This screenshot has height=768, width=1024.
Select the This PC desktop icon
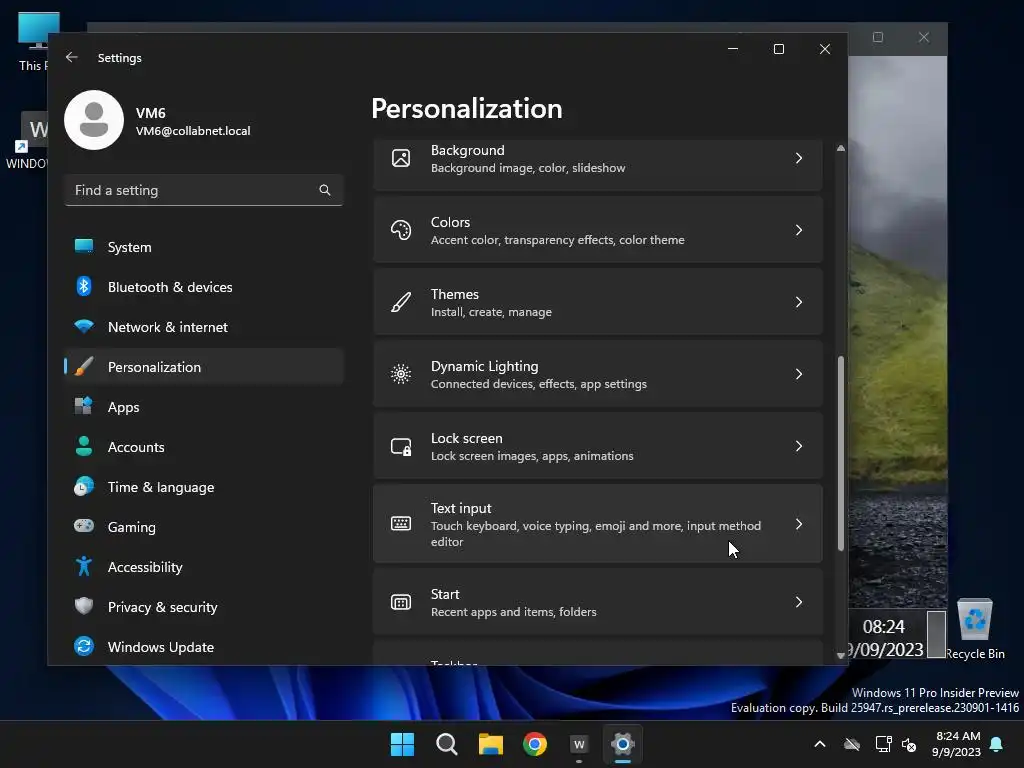point(33,41)
